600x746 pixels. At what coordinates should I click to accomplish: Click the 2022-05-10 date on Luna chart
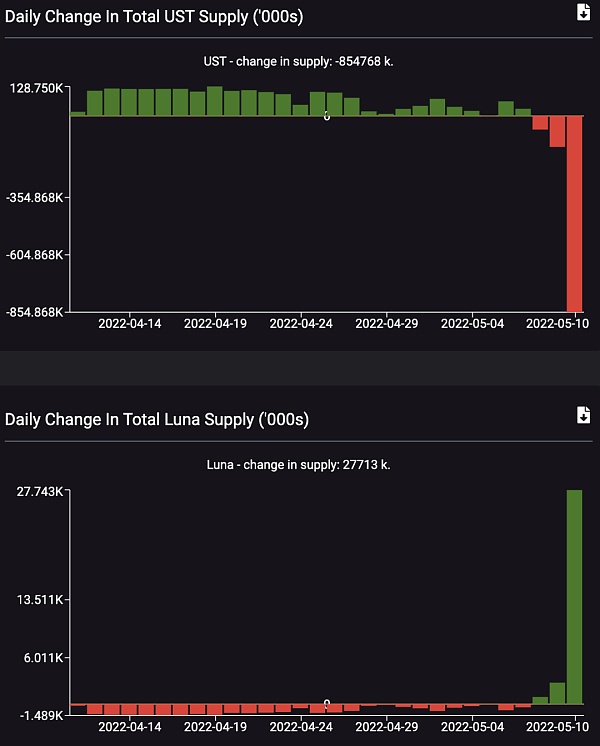[x=557, y=727]
